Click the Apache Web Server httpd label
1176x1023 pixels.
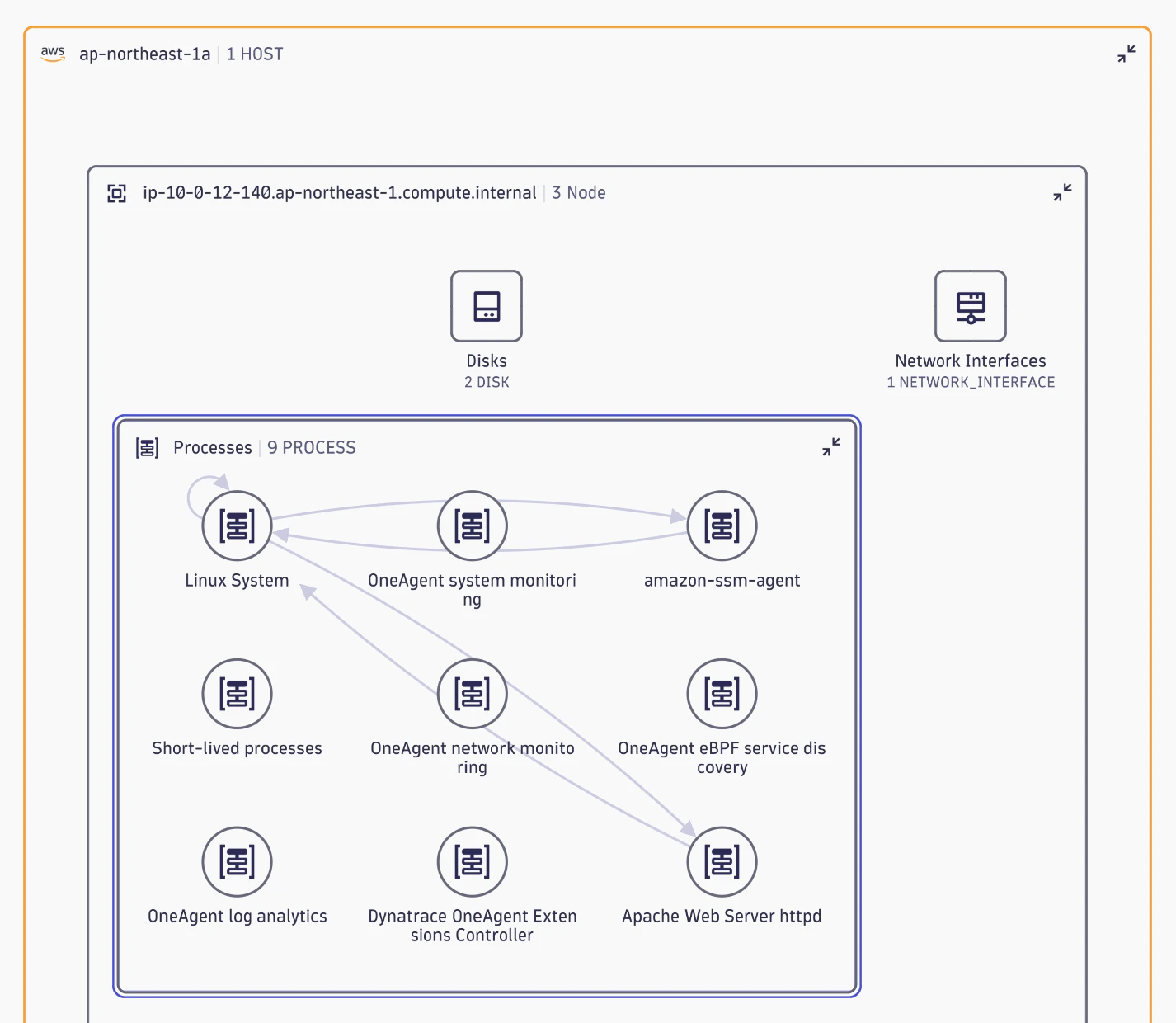722,917
